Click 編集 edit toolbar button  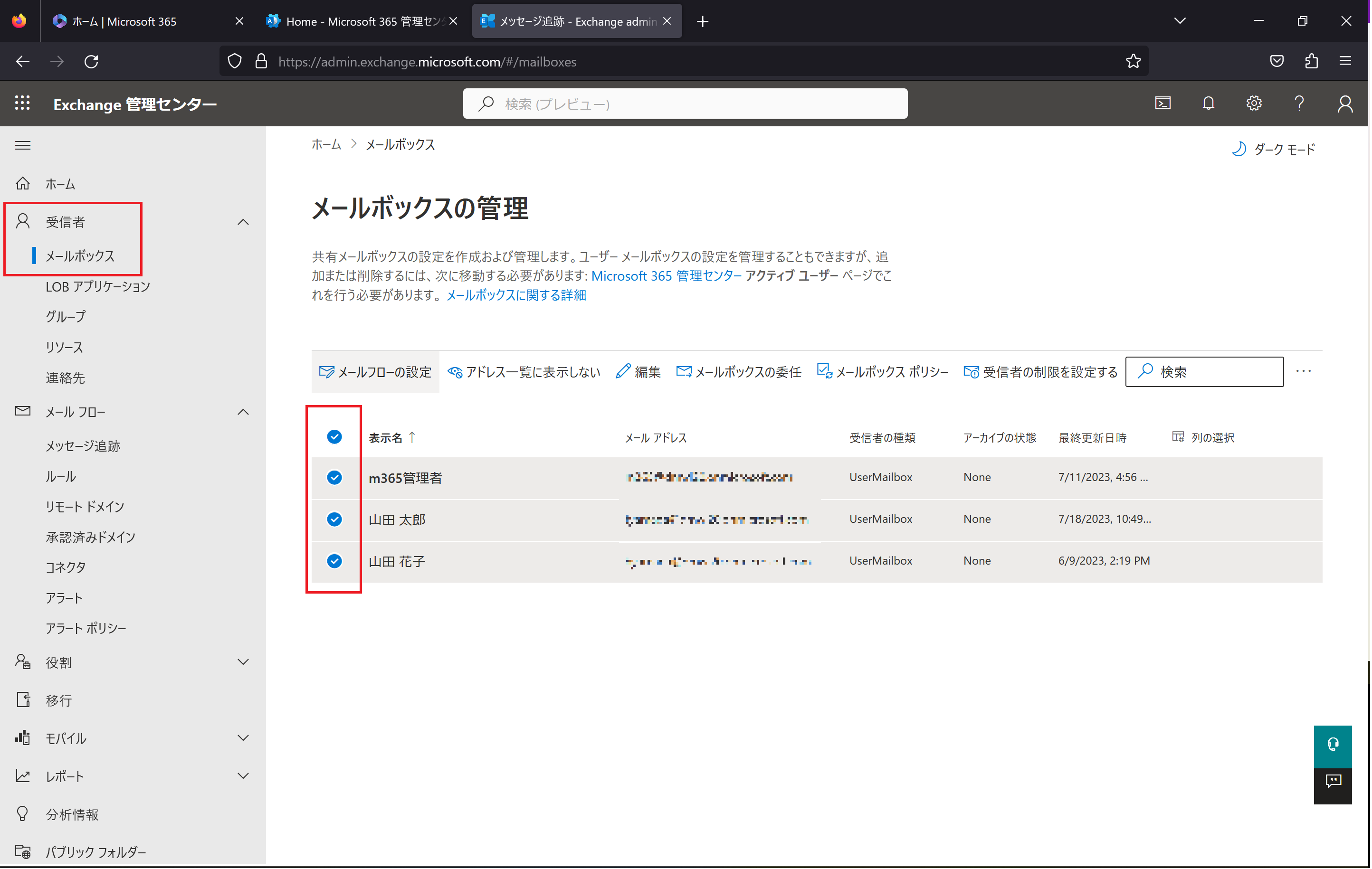(x=638, y=371)
